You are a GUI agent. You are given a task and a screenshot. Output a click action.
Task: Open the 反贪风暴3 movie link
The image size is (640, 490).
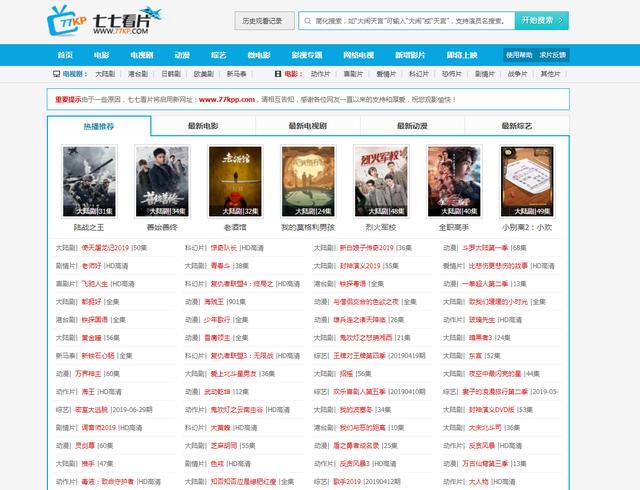(x=355, y=463)
